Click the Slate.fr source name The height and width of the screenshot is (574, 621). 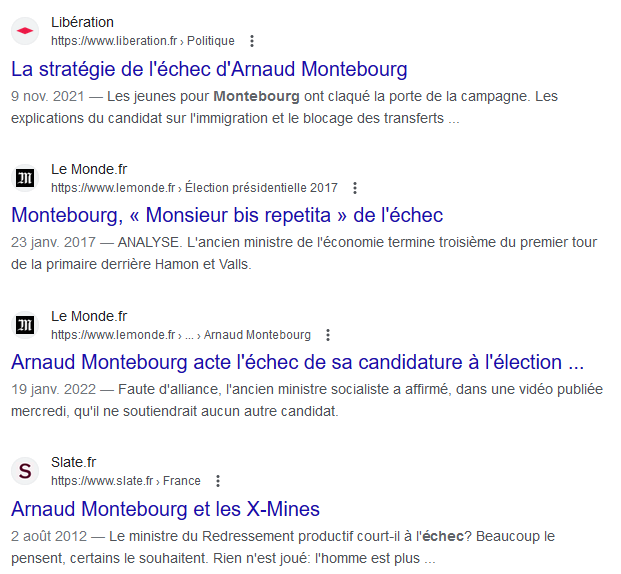[73, 462]
